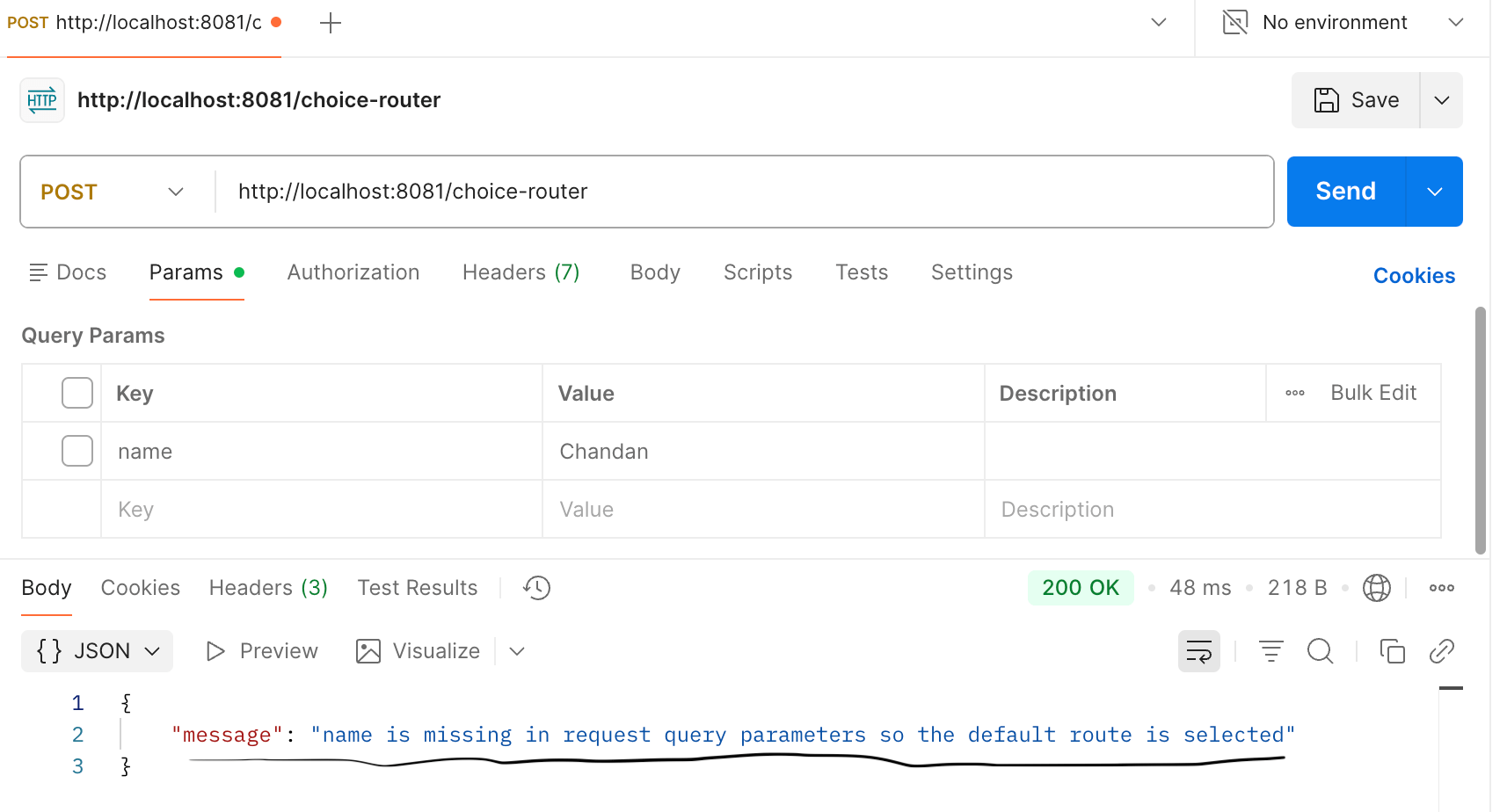The image size is (1507, 812).
Task: Open a new request tab with plus icon
Action: click(331, 23)
